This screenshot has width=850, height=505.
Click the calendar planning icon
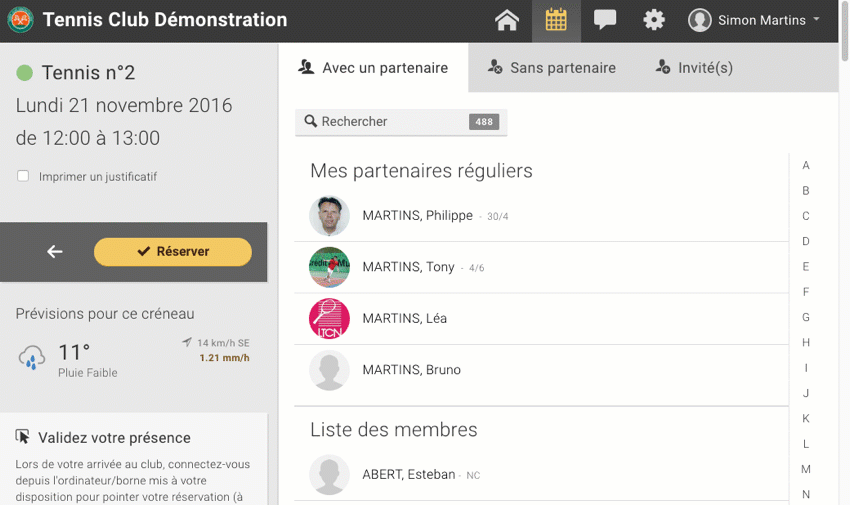pyautogui.click(x=556, y=20)
